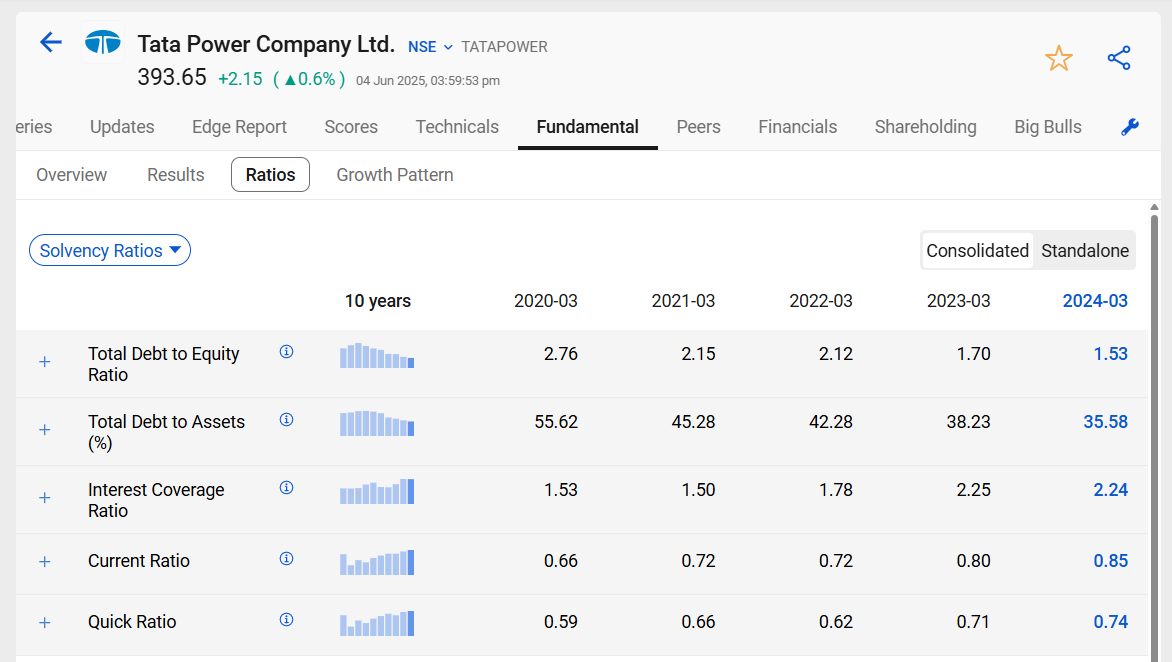Switch to Overview sub-tab
This screenshot has height=662, width=1172.
tap(71, 175)
